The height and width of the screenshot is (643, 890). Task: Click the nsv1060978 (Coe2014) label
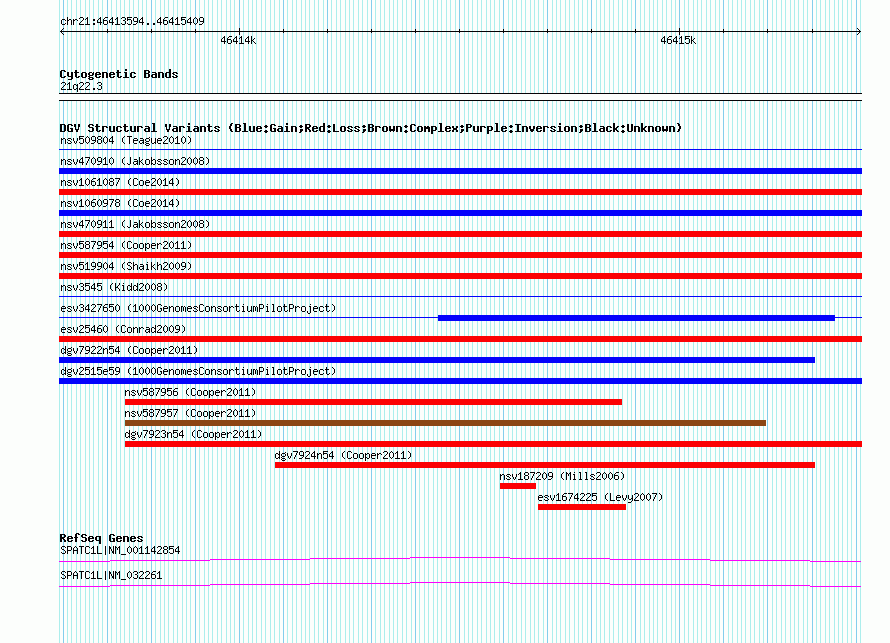point(120,203)
